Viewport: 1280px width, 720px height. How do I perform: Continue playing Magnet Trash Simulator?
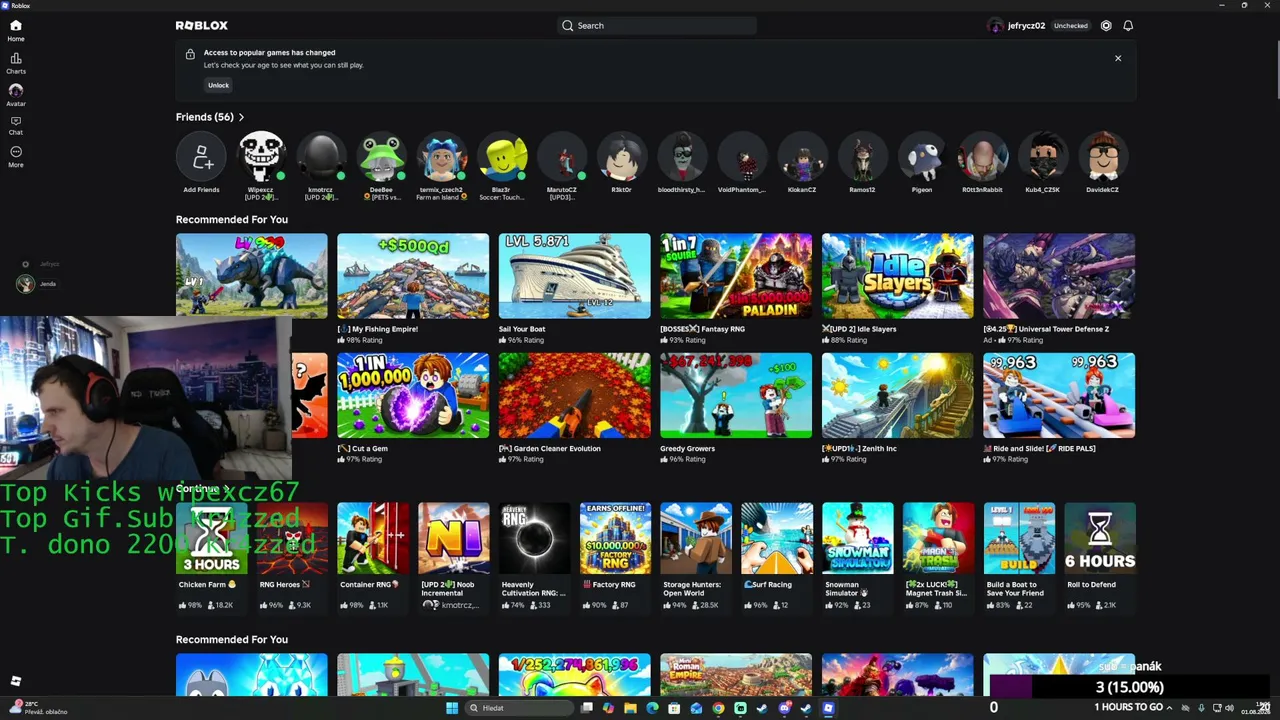click(x=938, y=539)
